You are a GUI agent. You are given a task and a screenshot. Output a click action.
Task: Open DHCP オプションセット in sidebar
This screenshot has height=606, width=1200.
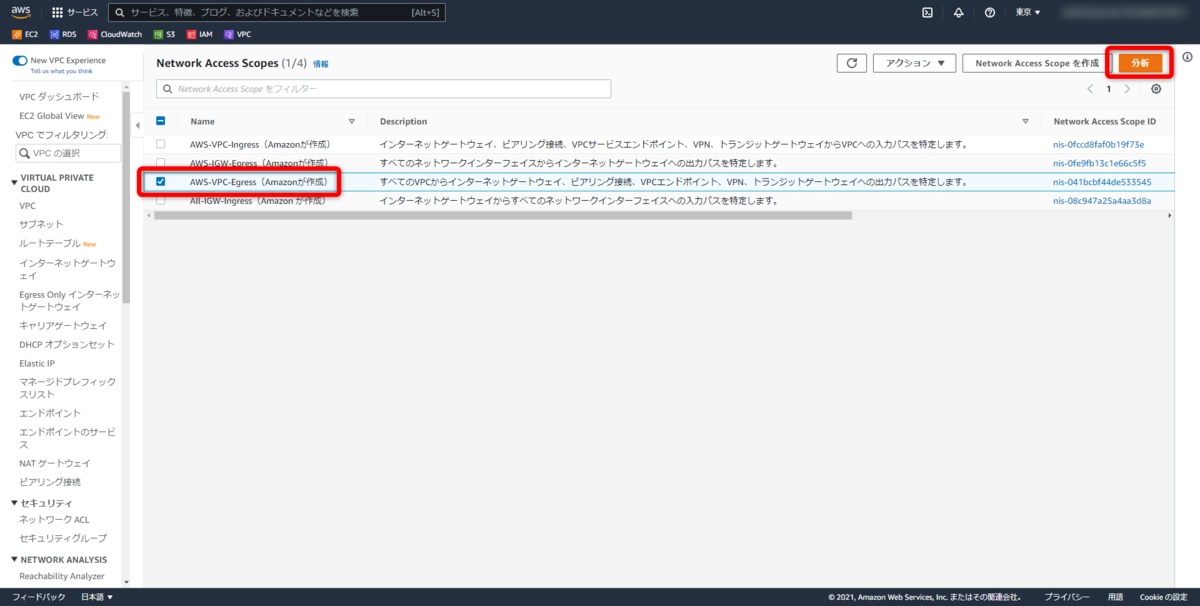click(67, 344)
